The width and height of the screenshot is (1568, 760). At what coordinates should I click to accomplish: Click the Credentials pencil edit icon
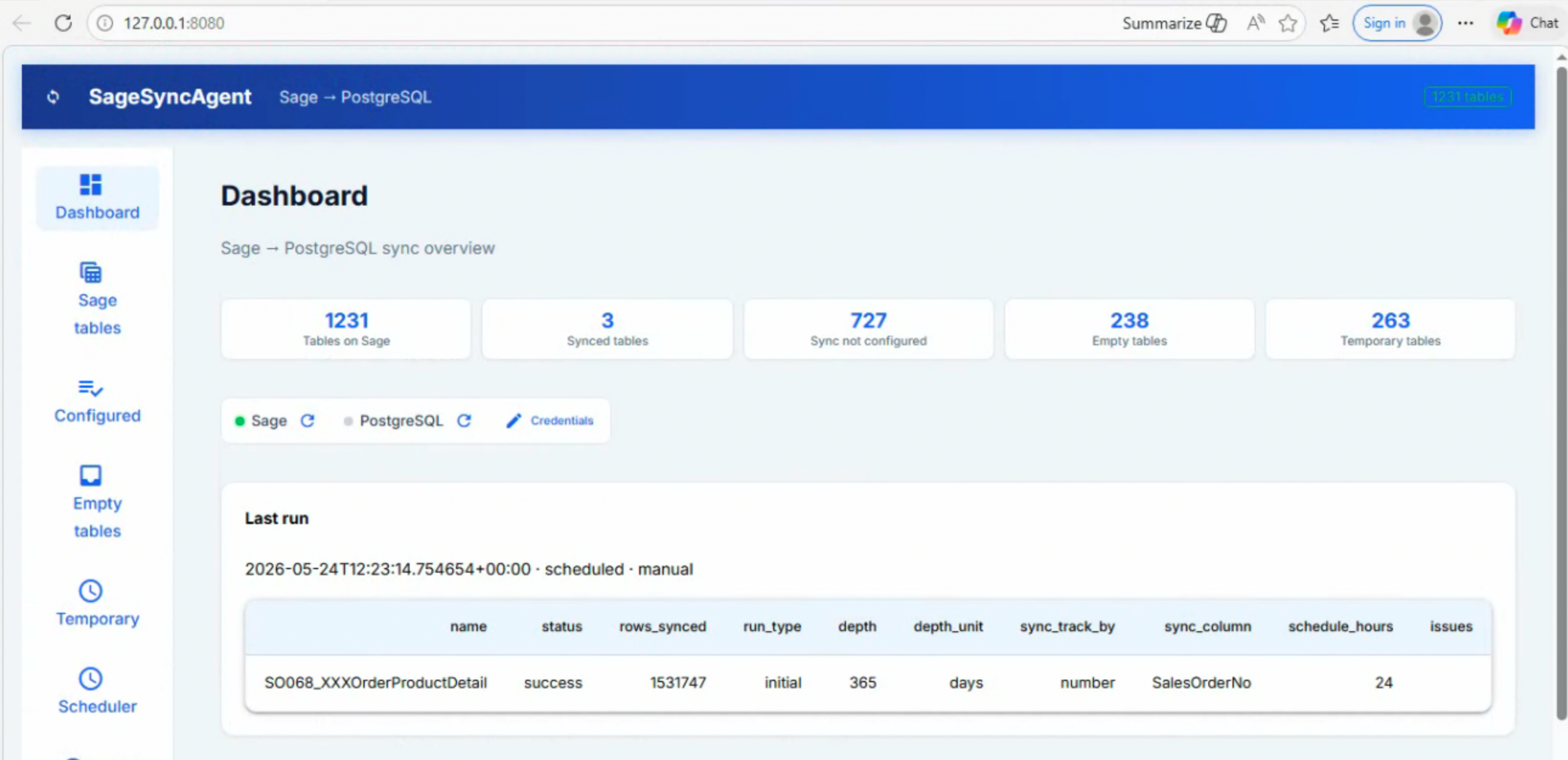click(x=514, y=420)
